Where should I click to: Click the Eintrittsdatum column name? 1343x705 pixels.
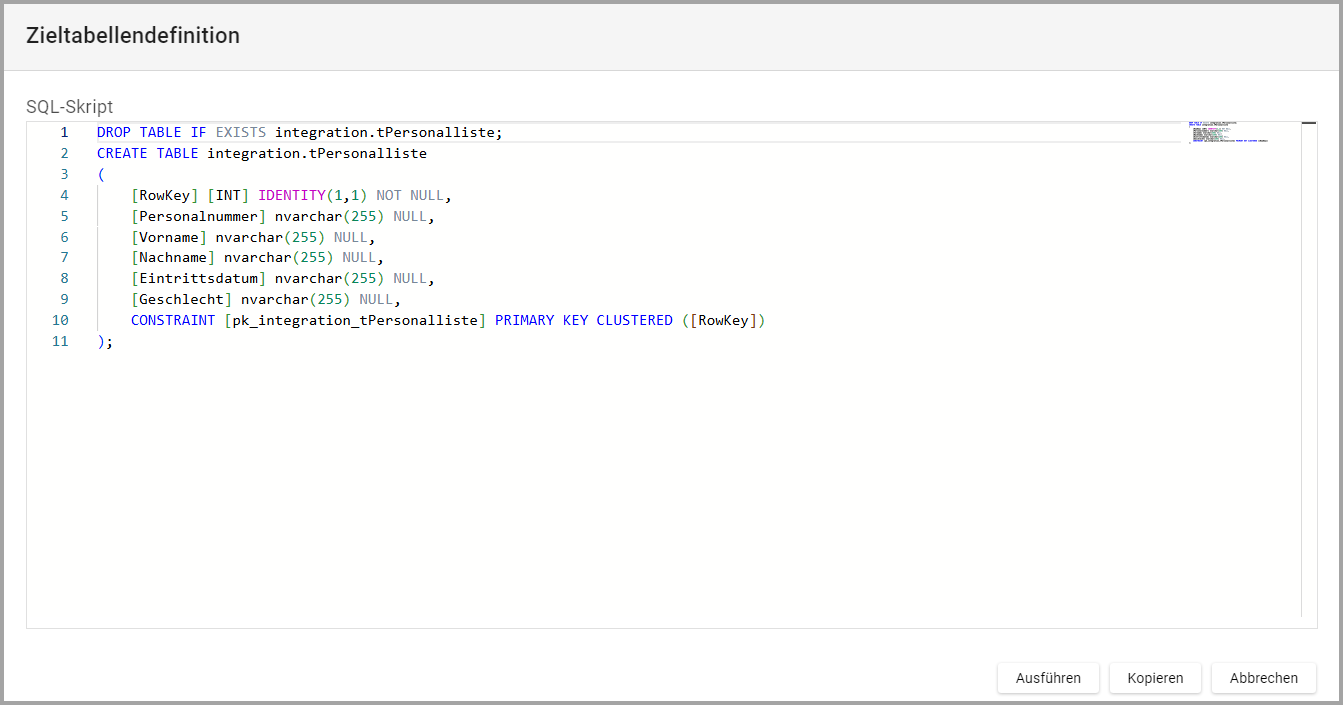pos(198,279)
